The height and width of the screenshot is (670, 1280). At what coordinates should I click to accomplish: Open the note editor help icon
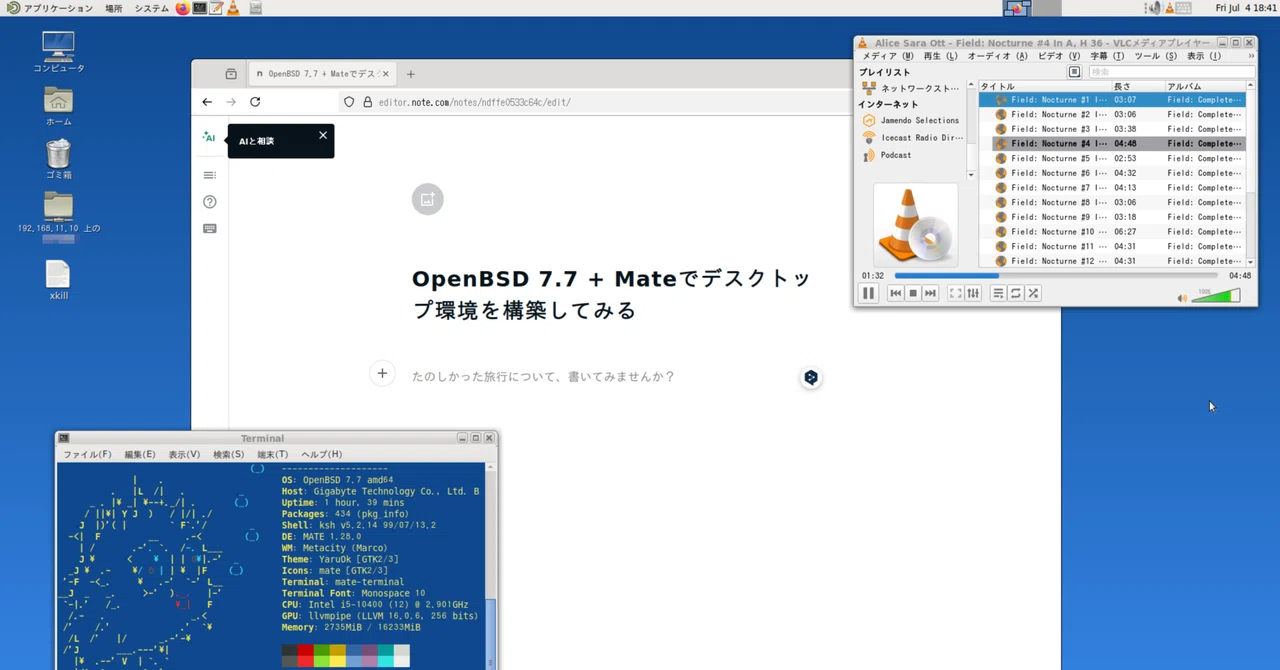tap(209, 202)
